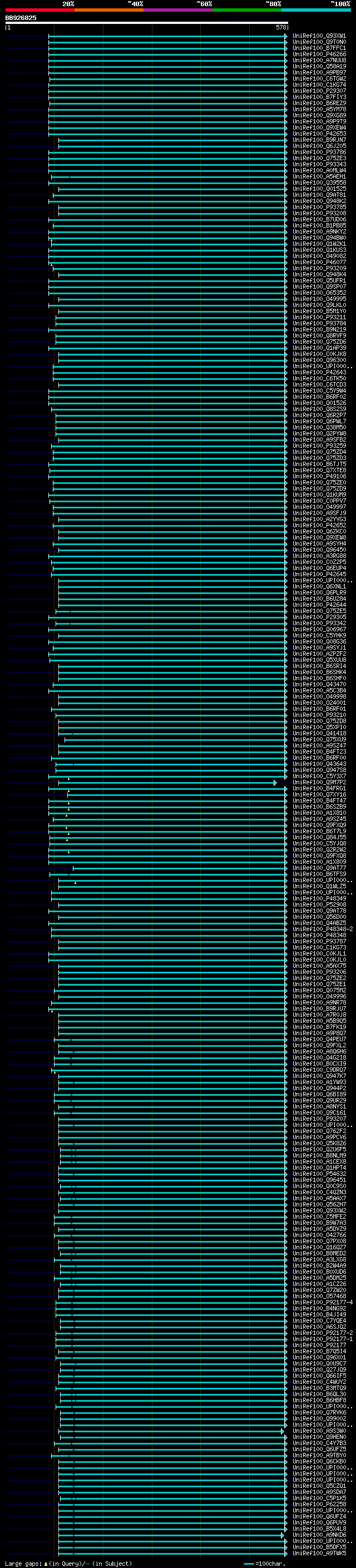Select the query name BB926825
The width and height of the screenshot is (356, 1568).
click(x=21, y=18)
